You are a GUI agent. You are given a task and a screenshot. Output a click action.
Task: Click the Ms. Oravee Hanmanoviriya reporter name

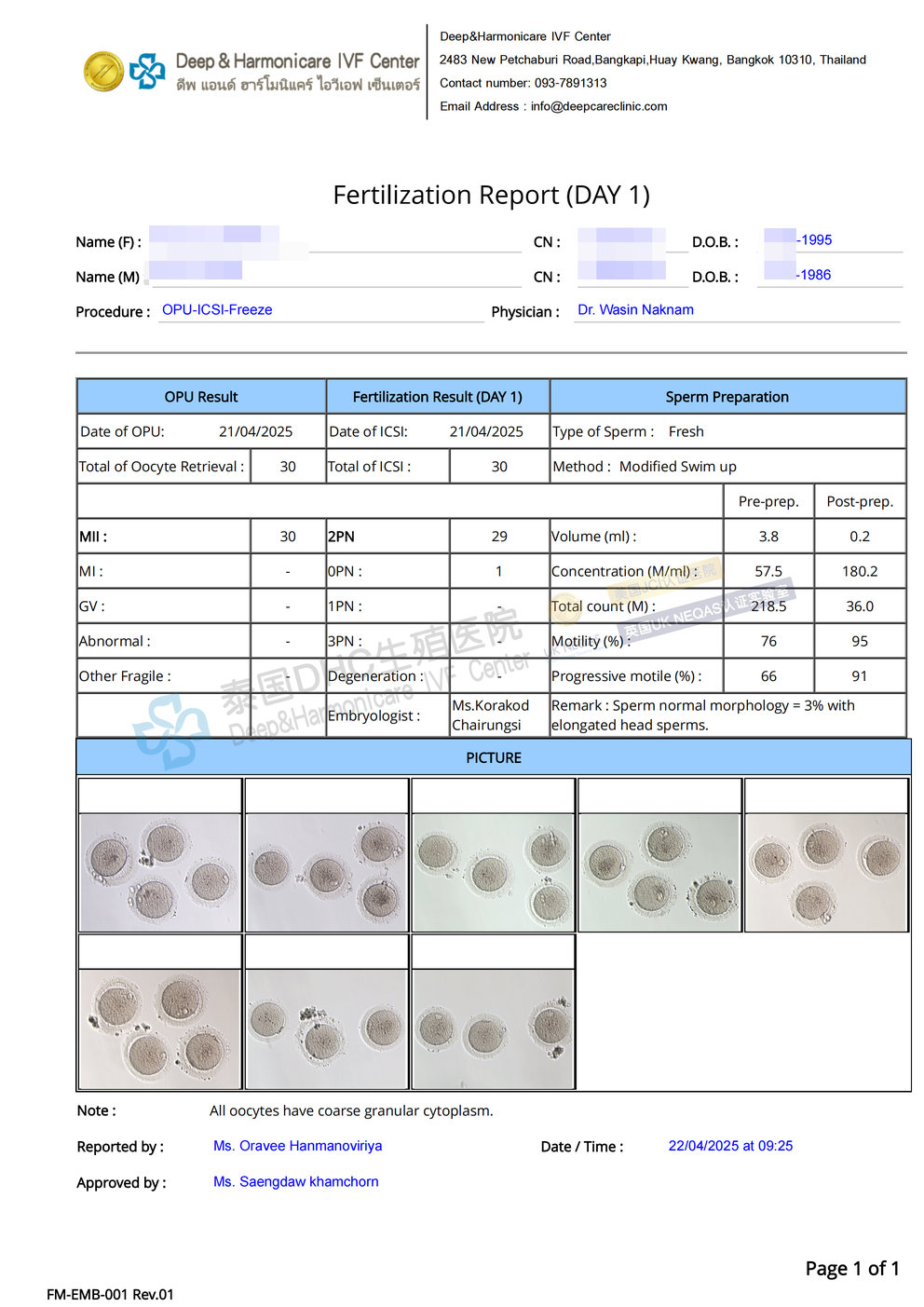[x=297, y=1146]
